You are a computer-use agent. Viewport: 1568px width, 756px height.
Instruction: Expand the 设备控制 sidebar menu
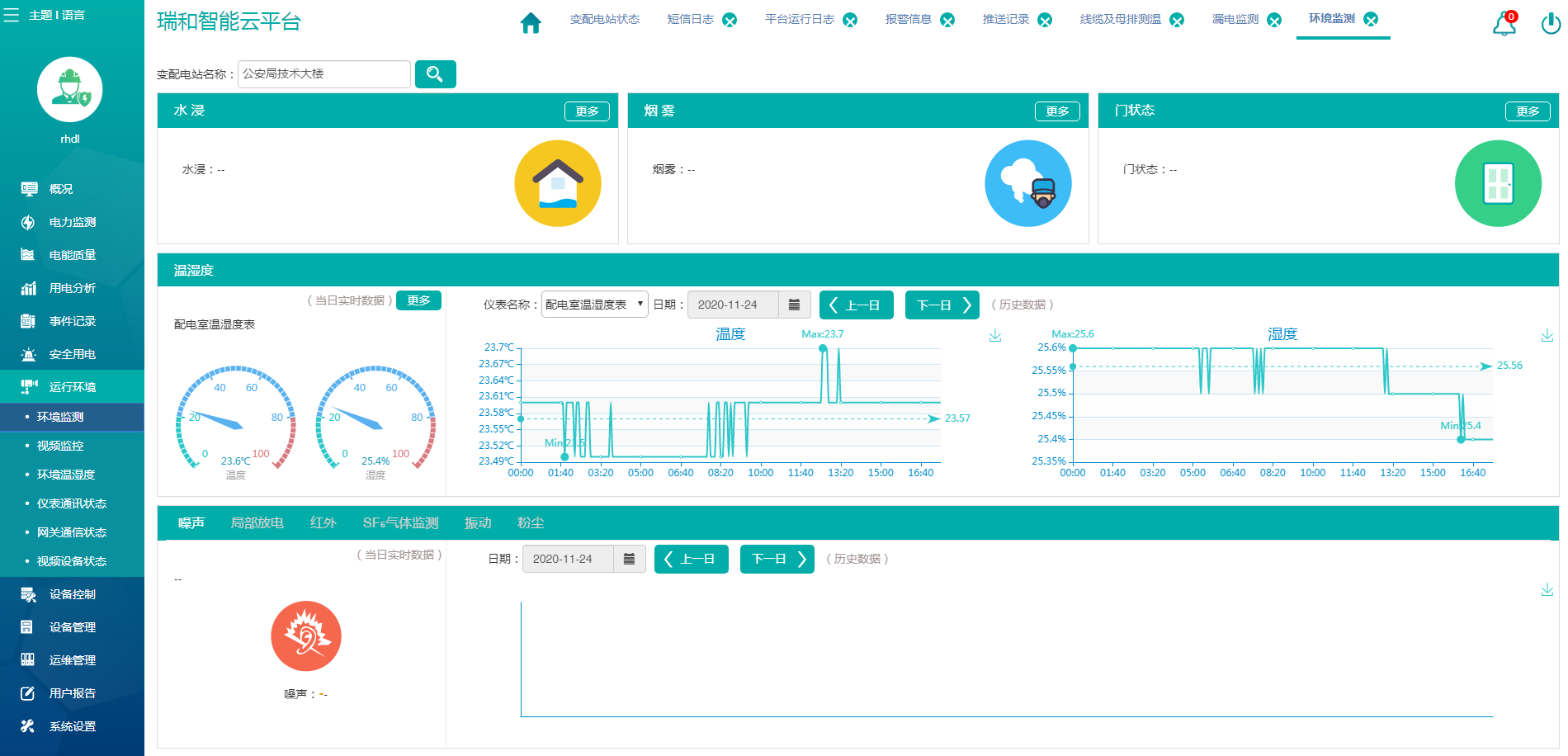point(72,594)
